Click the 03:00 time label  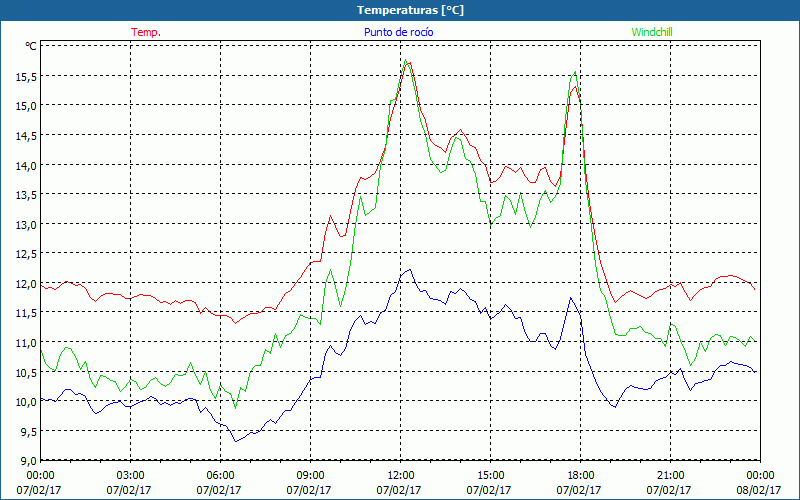coord(131,476)
